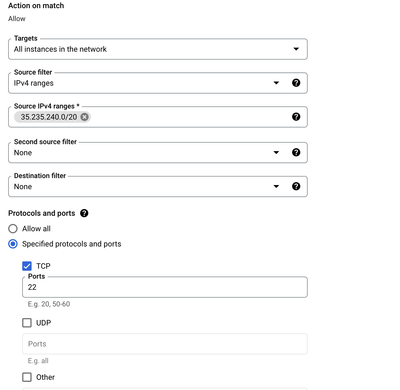Open the Source filter dropdown arrow
400x390 pixels.
(276, 83)
